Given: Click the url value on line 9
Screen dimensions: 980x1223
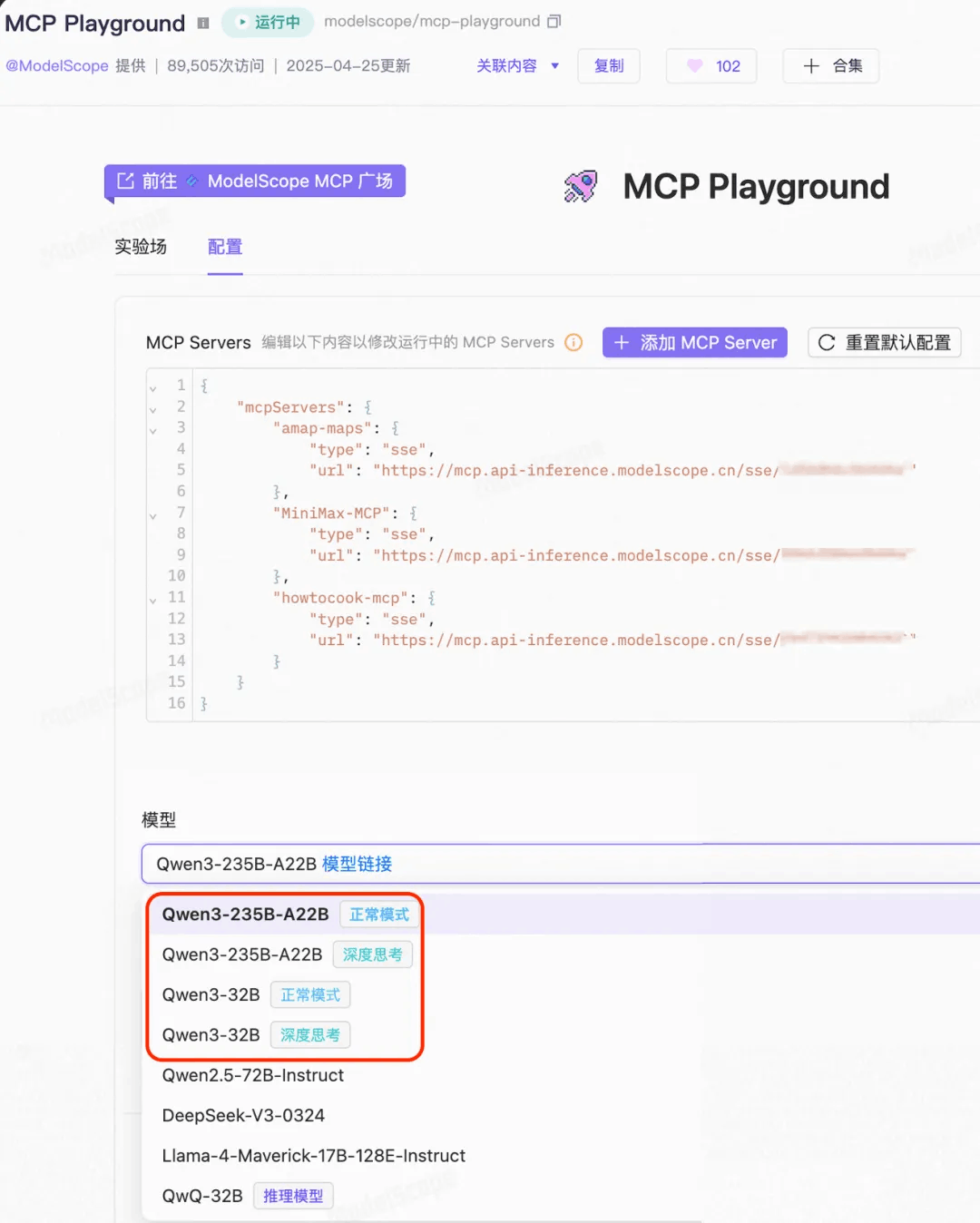Looking at the screenshot, I should 644,555.
